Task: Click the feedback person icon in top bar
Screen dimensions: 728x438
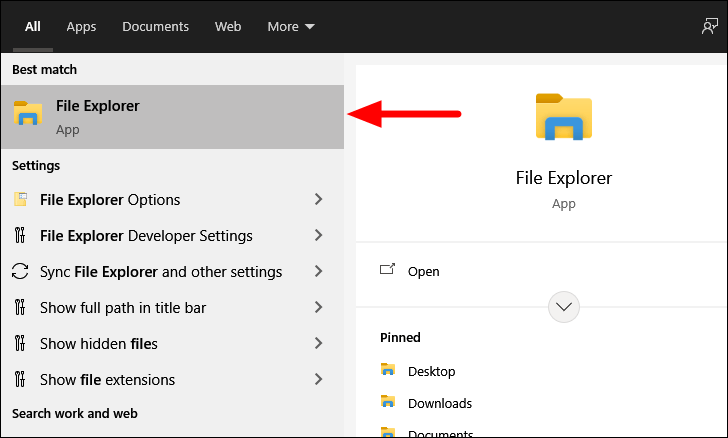Action: click(x=709, y=26)
